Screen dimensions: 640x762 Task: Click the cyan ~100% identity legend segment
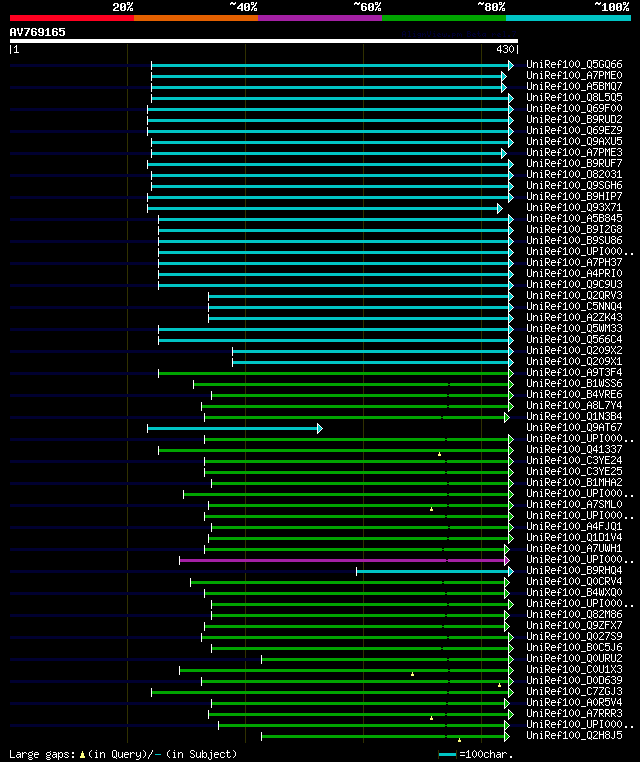568,18
